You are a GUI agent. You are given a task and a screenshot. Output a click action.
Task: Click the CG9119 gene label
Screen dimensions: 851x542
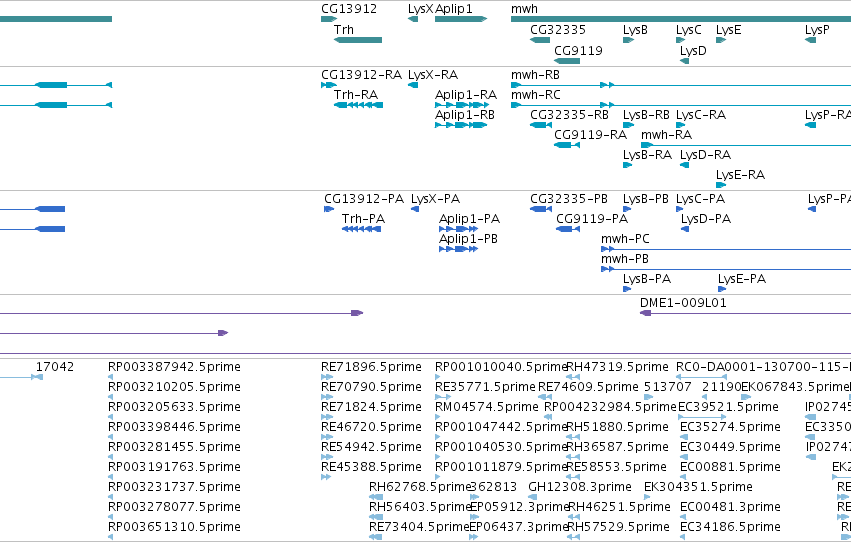coord(579,50)
